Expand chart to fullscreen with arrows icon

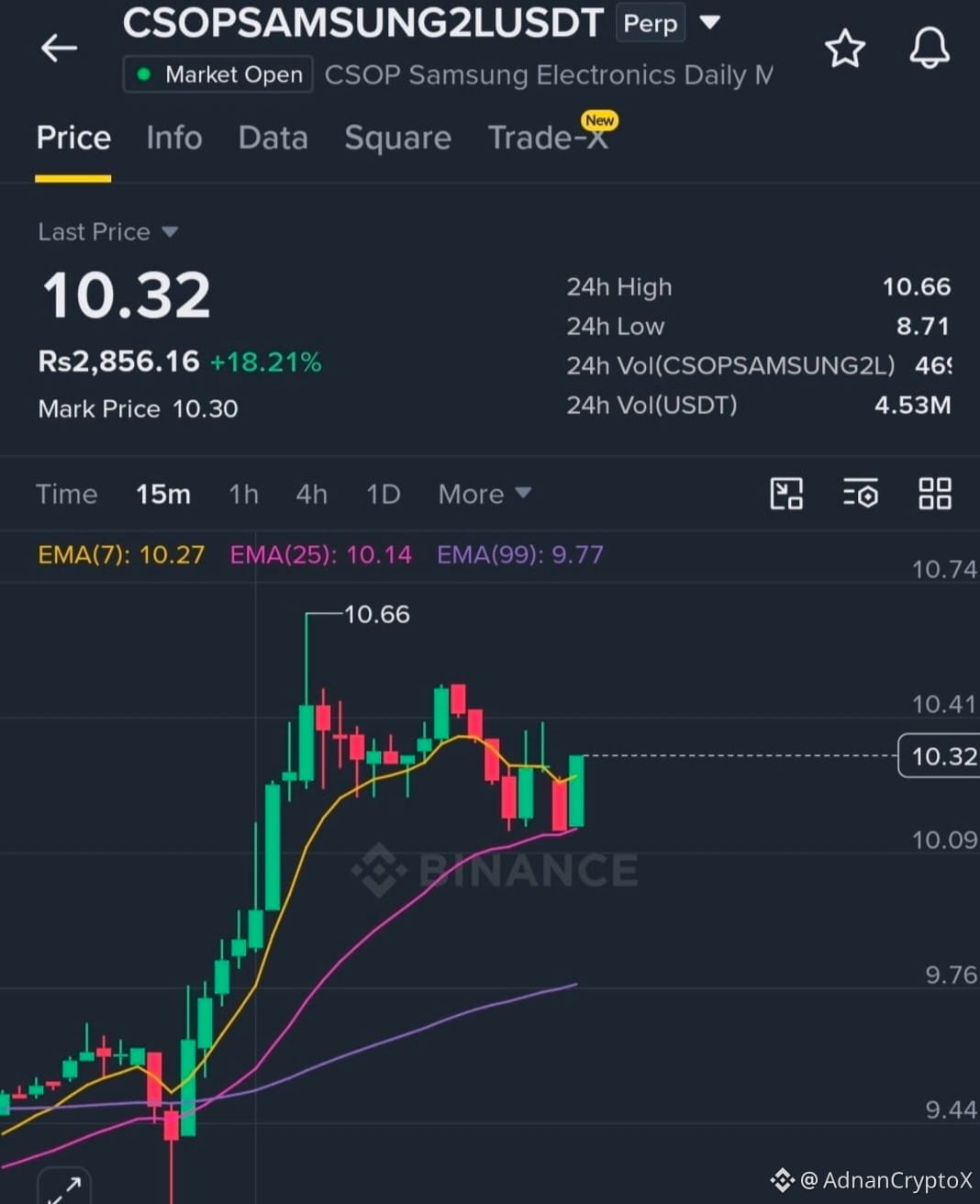tap(64, 1188)
